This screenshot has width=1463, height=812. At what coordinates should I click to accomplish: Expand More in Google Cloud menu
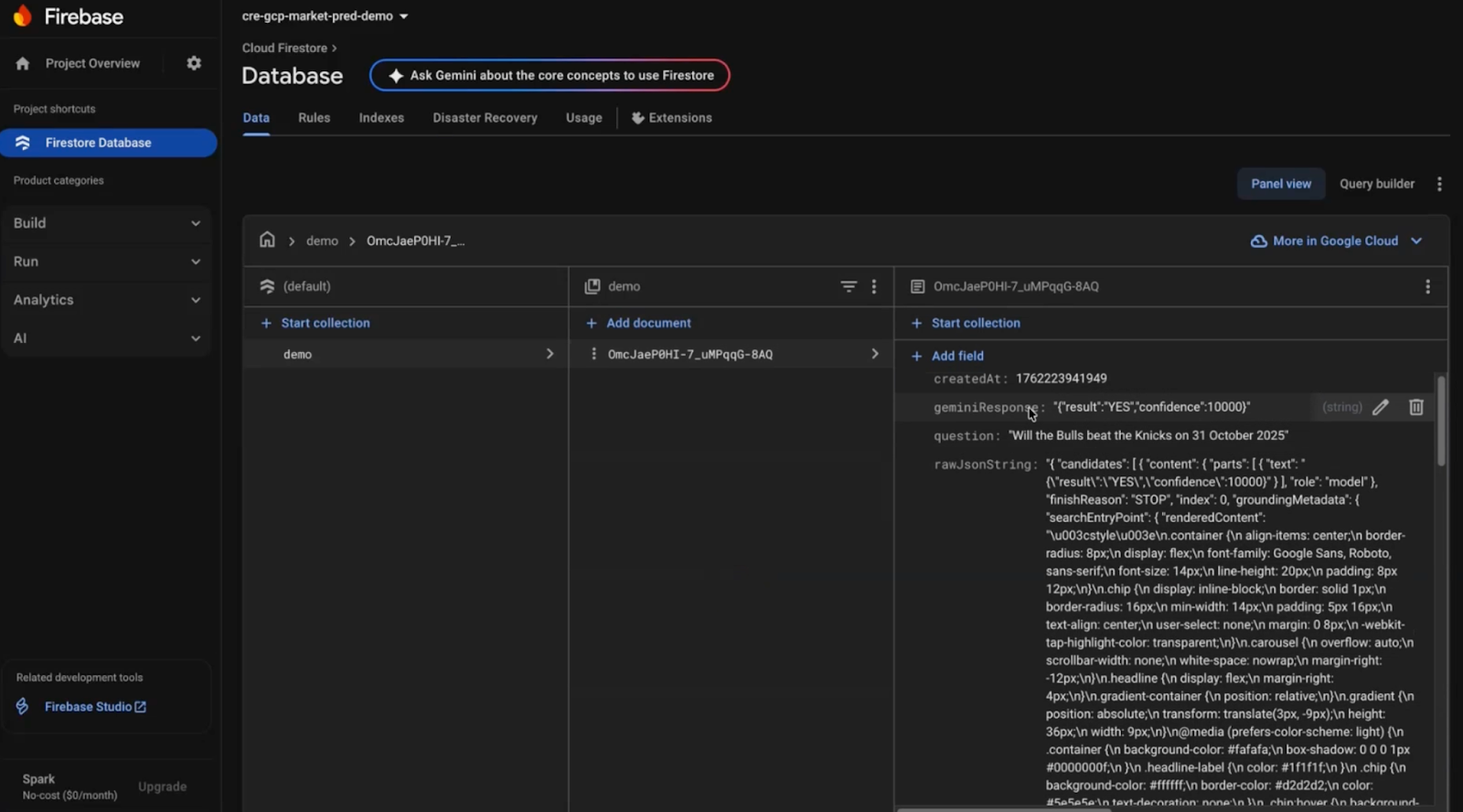click(x=1336, y=240)
